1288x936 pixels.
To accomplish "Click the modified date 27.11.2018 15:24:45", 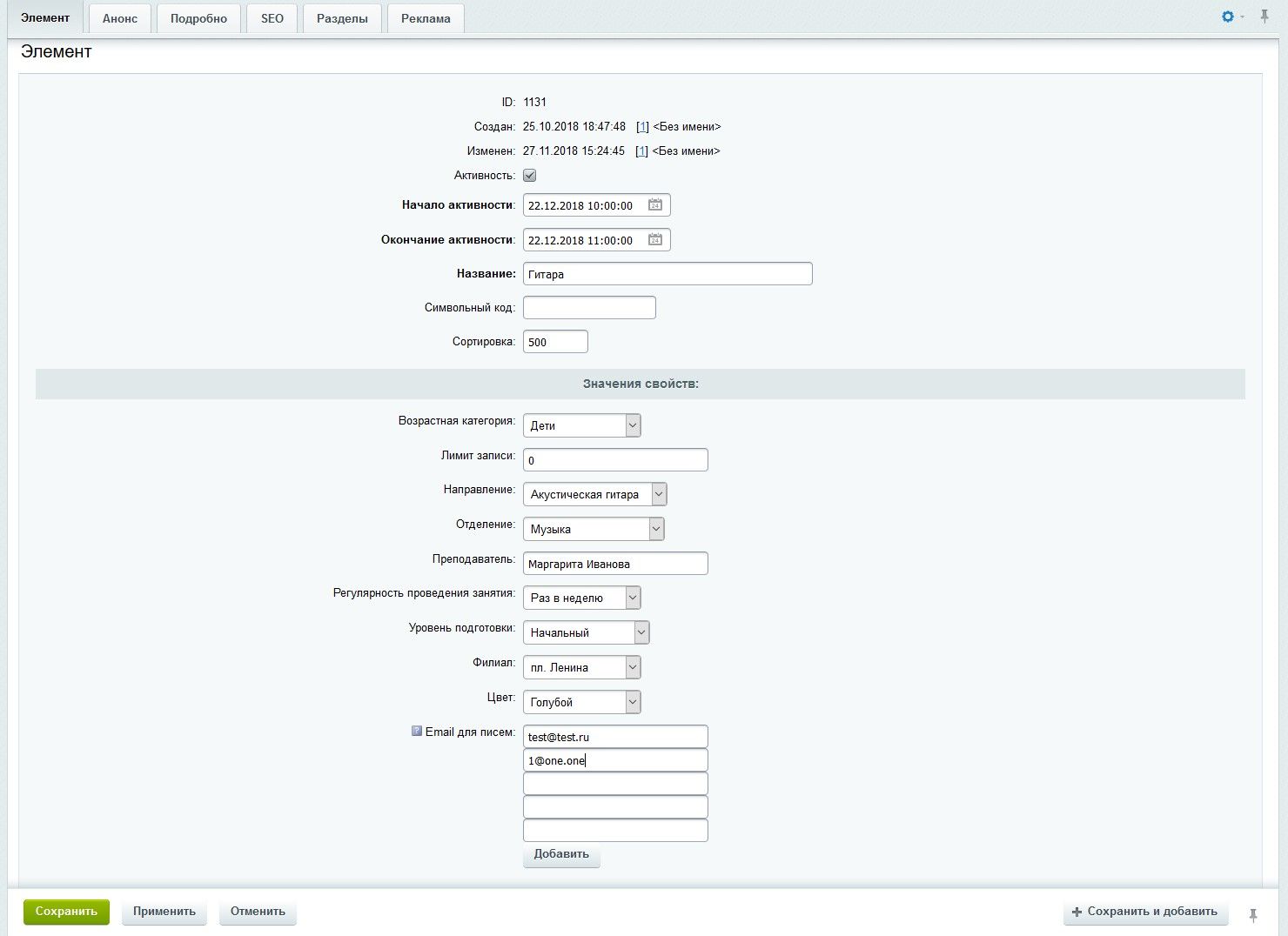I will point(574,151).
